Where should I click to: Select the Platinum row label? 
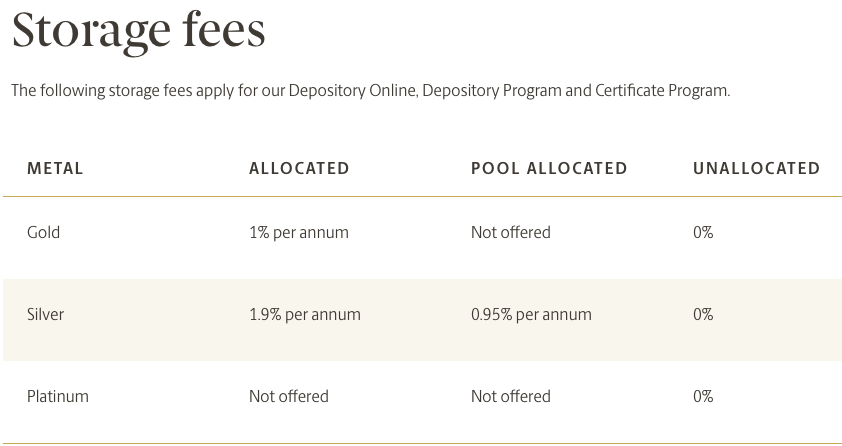58,396
